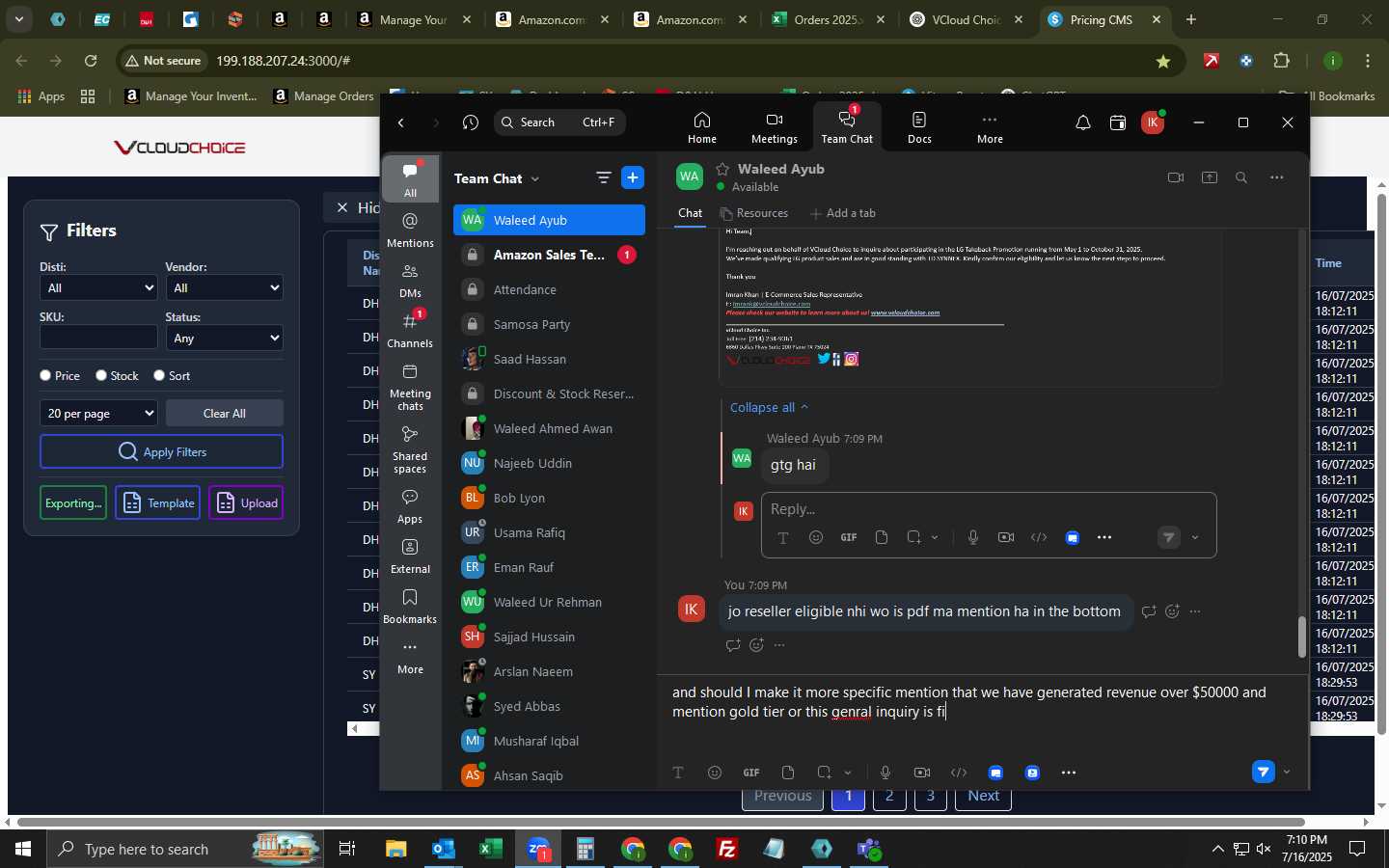The image size is (1389, 868).
Task: Select the Stock radio button
Action: (x=101, y=375)
